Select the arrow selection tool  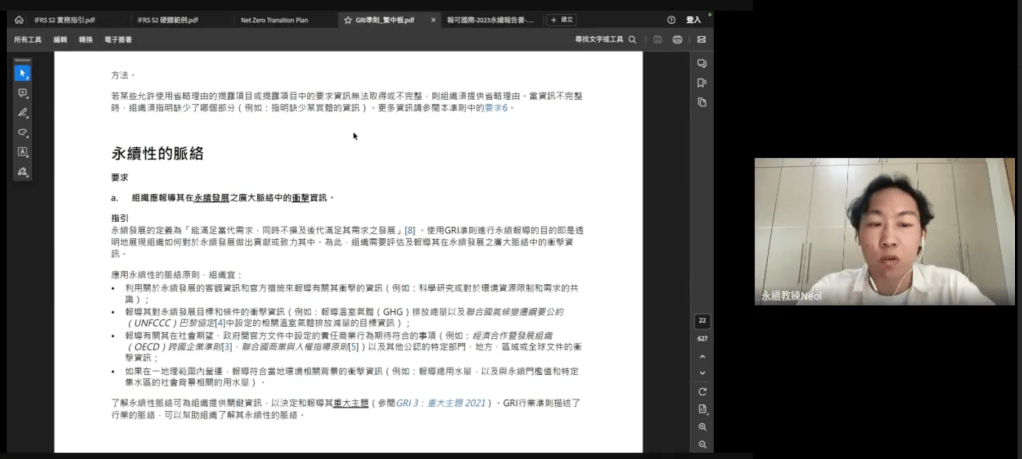pos(22,73)
